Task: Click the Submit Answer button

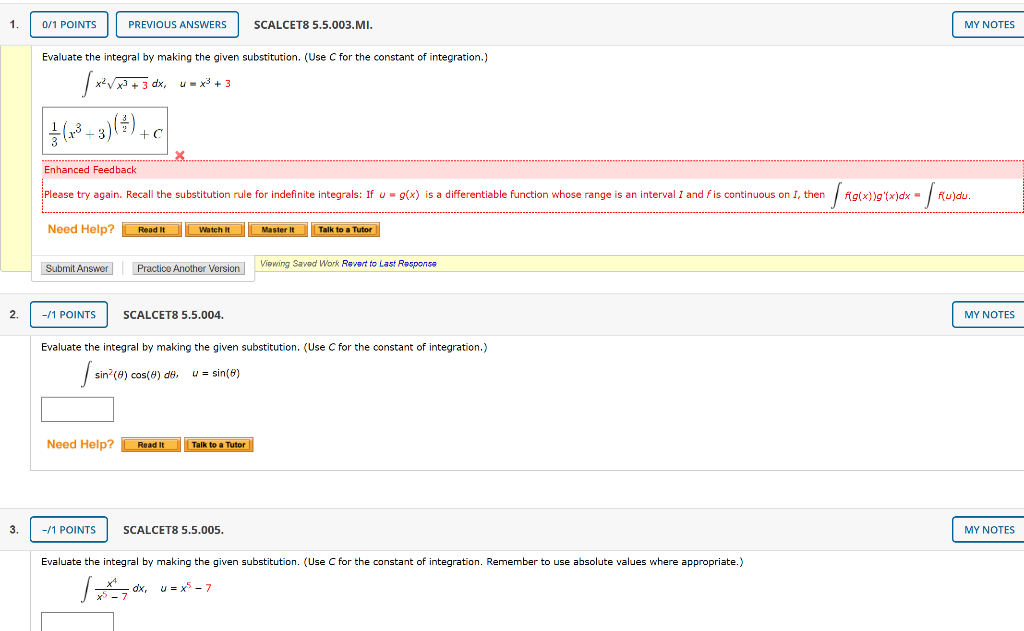Action: (x=77, y=268)
